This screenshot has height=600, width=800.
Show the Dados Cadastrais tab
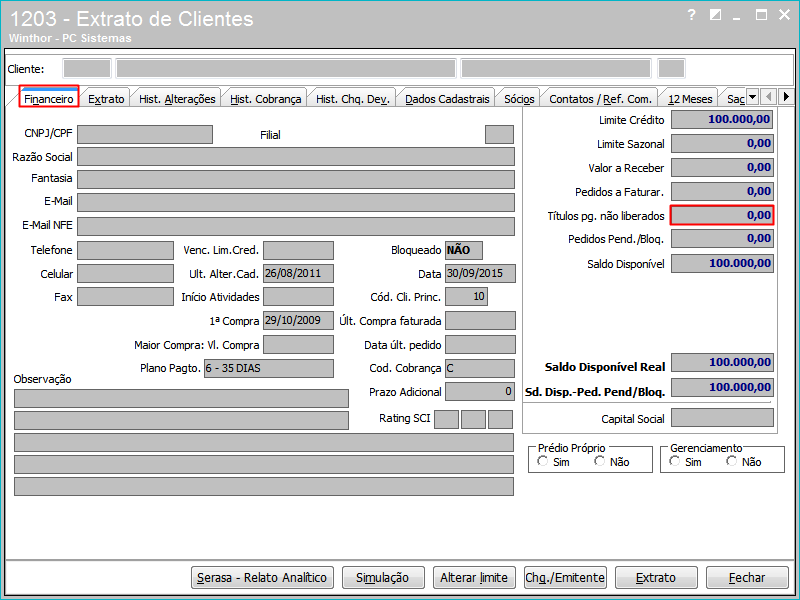(447, 98)
